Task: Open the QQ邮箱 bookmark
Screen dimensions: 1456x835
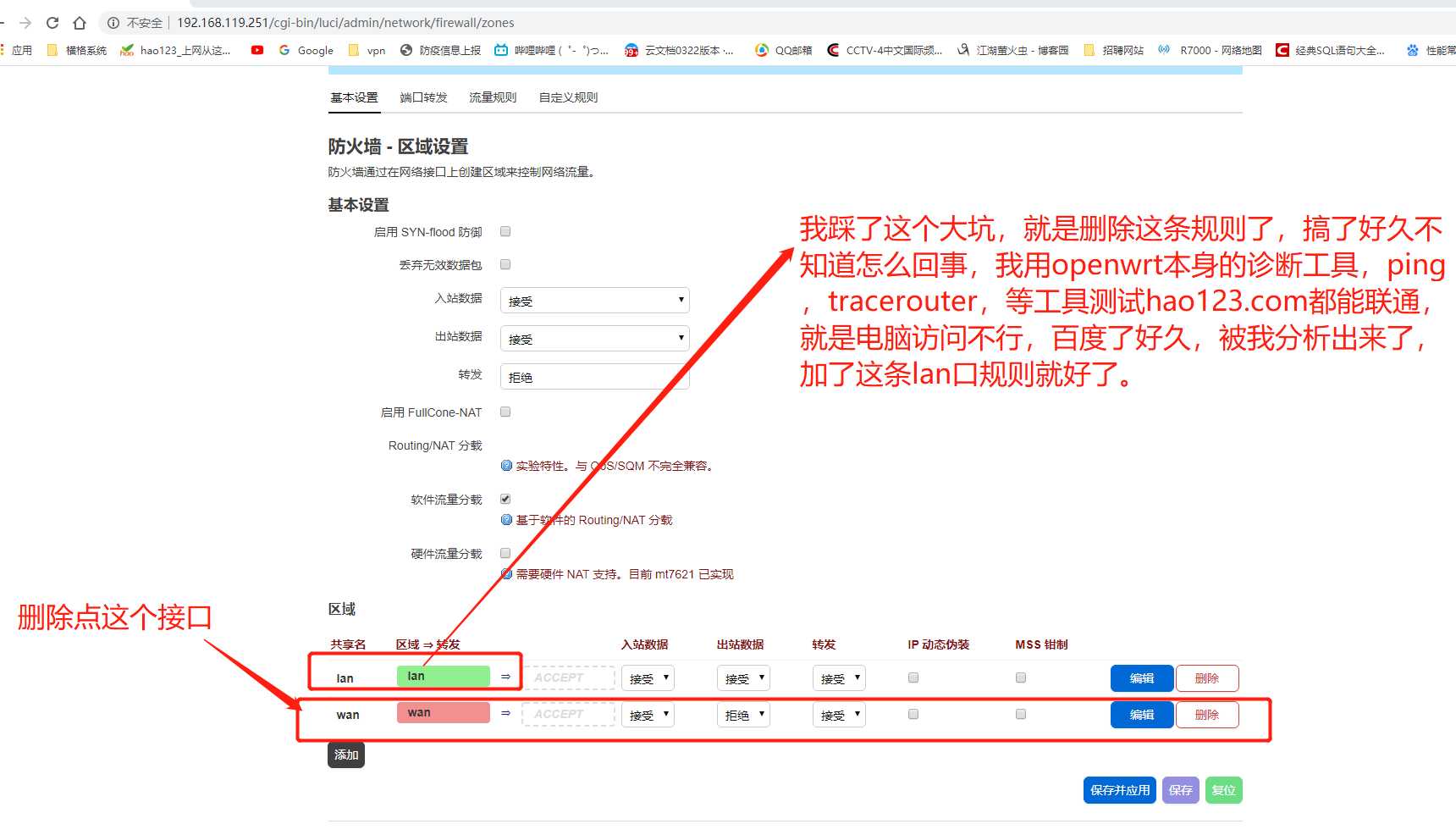Action: [x=784, y=51]
